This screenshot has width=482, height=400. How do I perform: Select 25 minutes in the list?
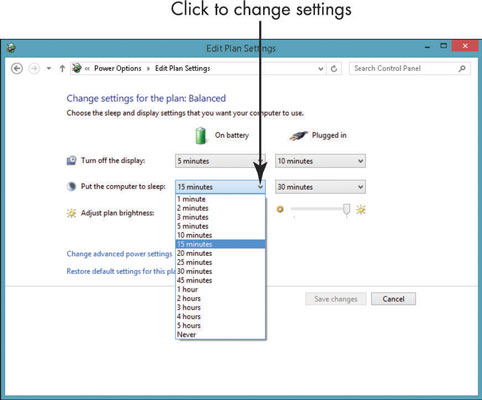point(220,262)
